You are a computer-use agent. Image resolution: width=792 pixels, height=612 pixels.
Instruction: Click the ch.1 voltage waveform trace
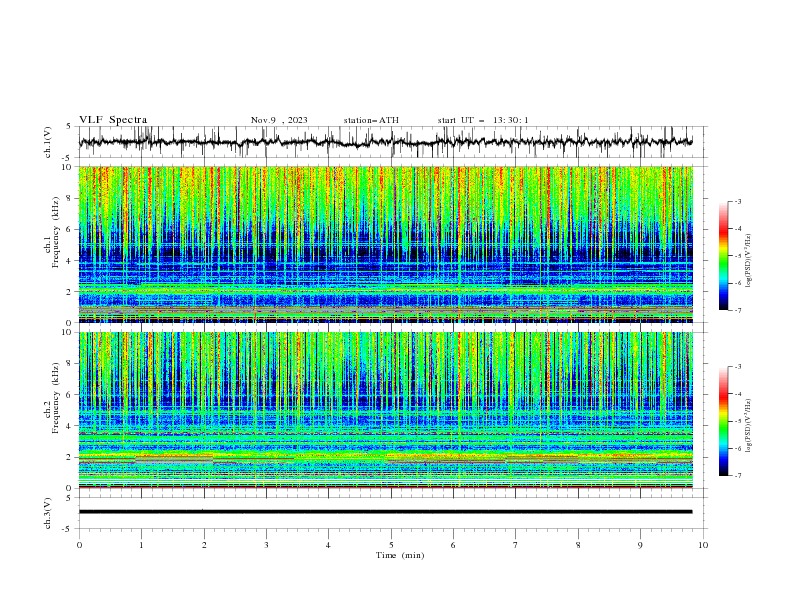click(385, 142)
